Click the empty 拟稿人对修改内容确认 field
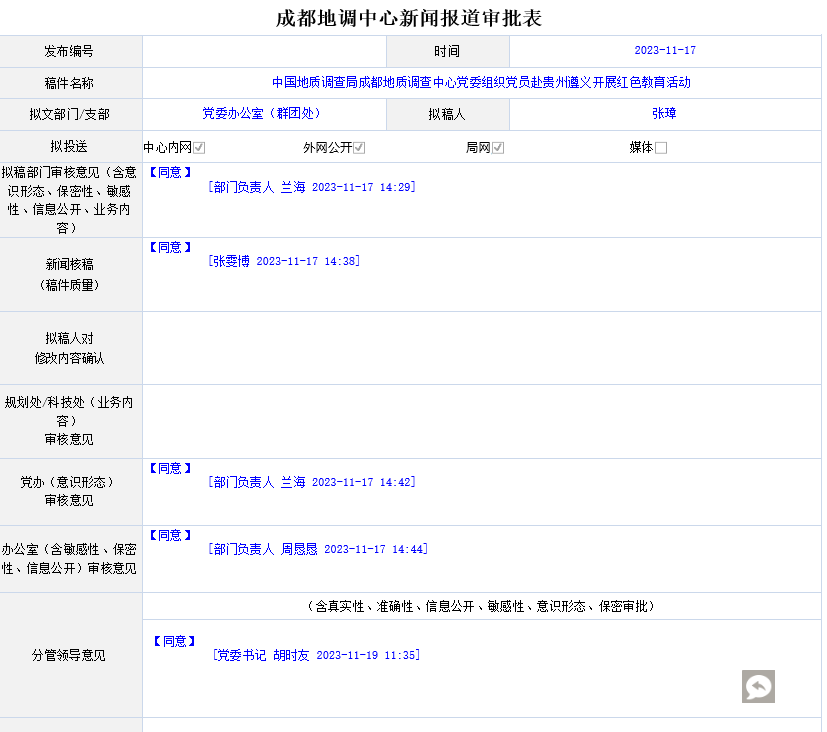 coord(481,348)
